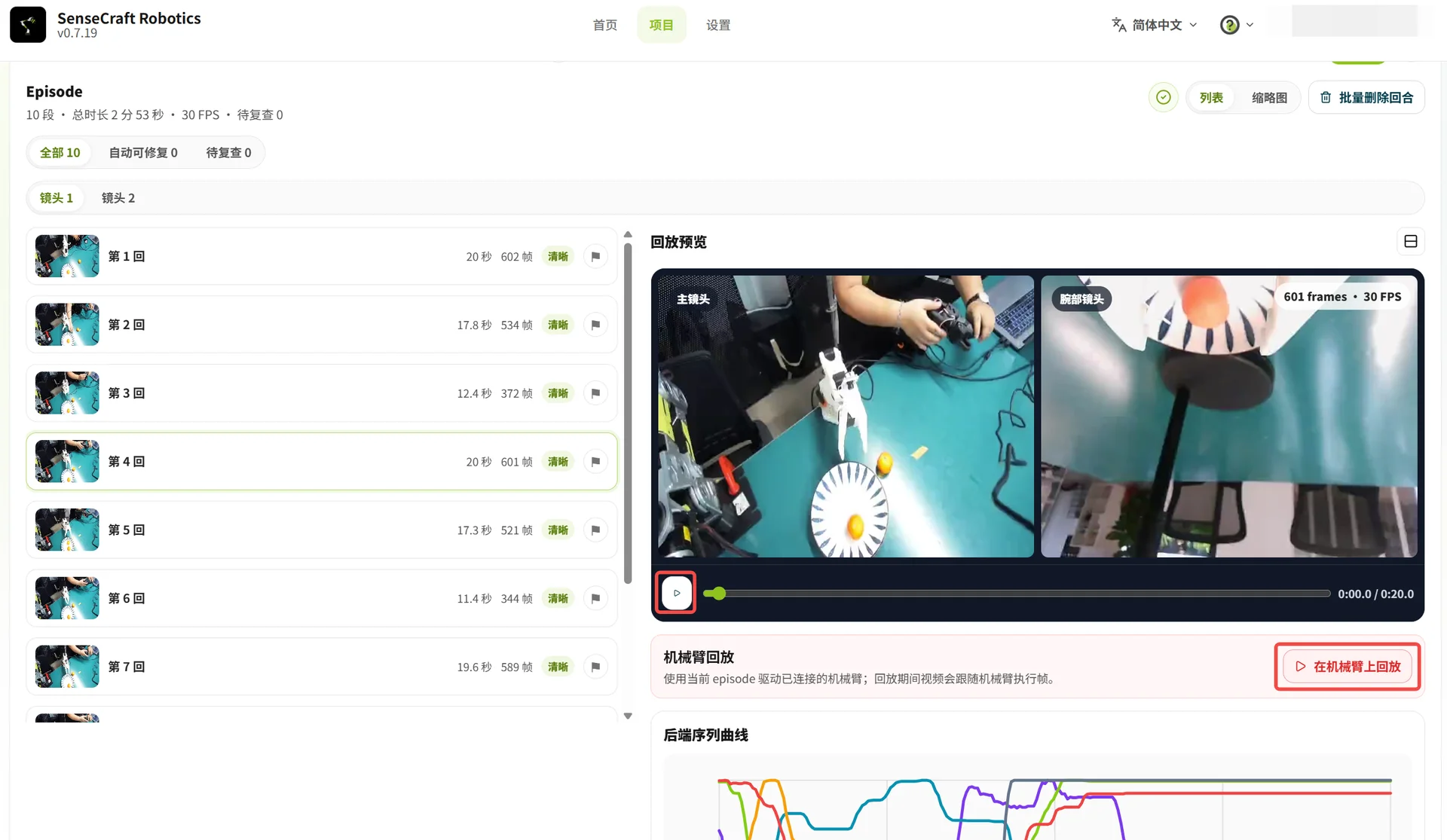Select the 项目 navigation tab

tap(662, 25)
